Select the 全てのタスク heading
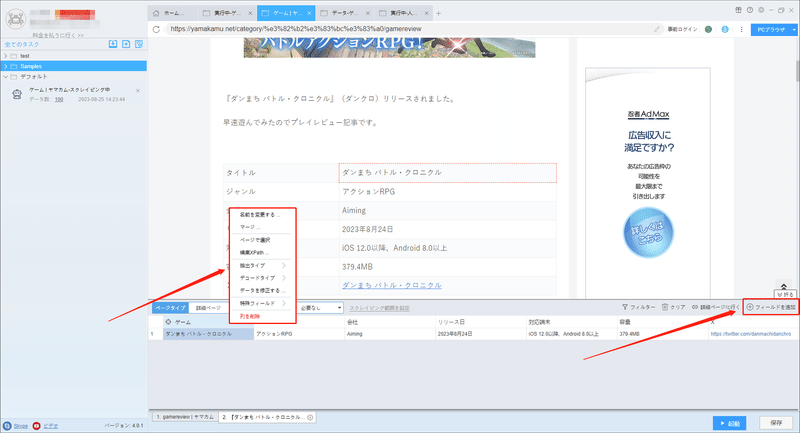This screenshot has width=800, height=433. coord(22,44)
